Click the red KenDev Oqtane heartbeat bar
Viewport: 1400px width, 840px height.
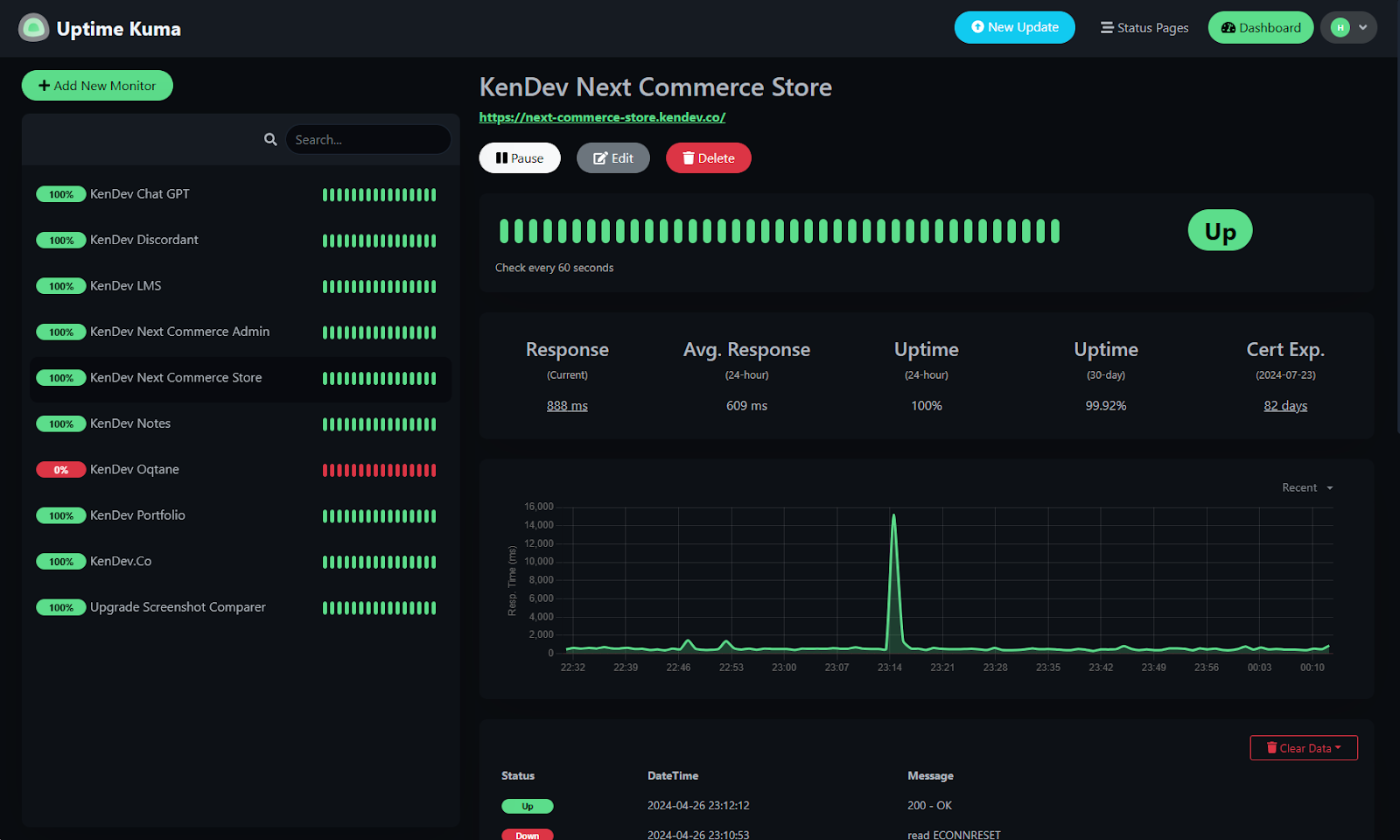[x=379, y=470]
